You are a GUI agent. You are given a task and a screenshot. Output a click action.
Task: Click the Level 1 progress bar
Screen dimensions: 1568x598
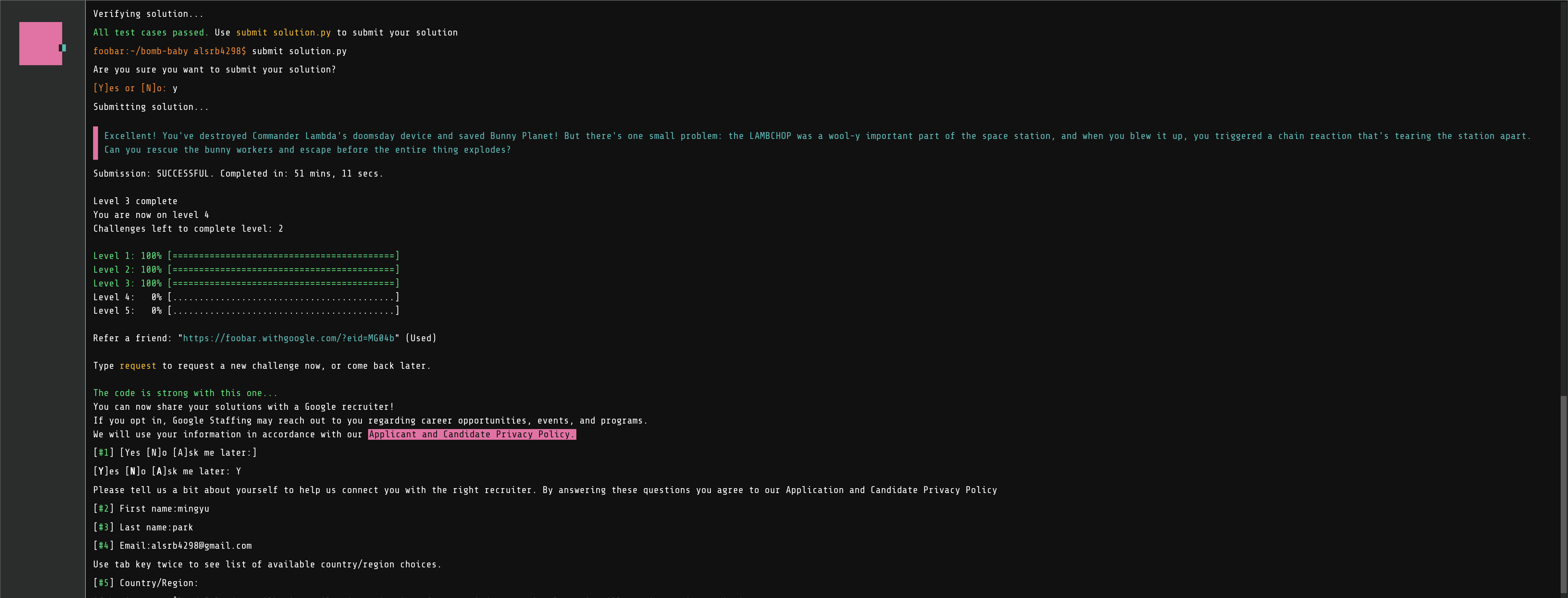(283, 256)
